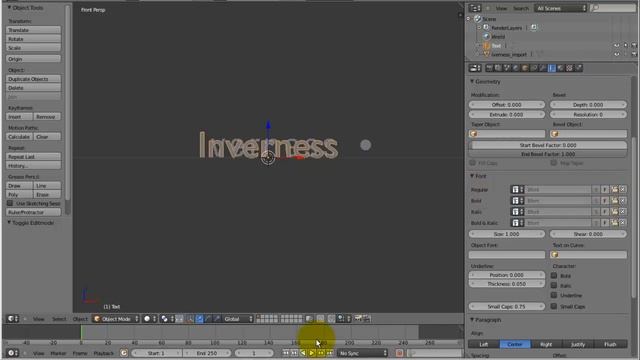Viewport: 640px width, 360px height.
Task: Open the Bold font file browser icon
Action: pos(614,200)
